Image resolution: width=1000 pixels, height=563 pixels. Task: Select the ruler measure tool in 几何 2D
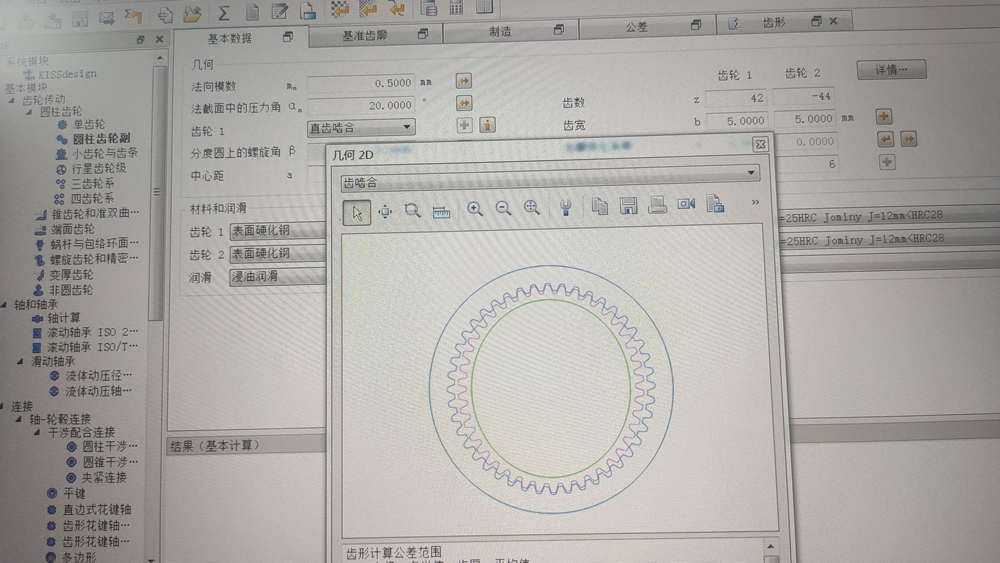pos(441,212)
